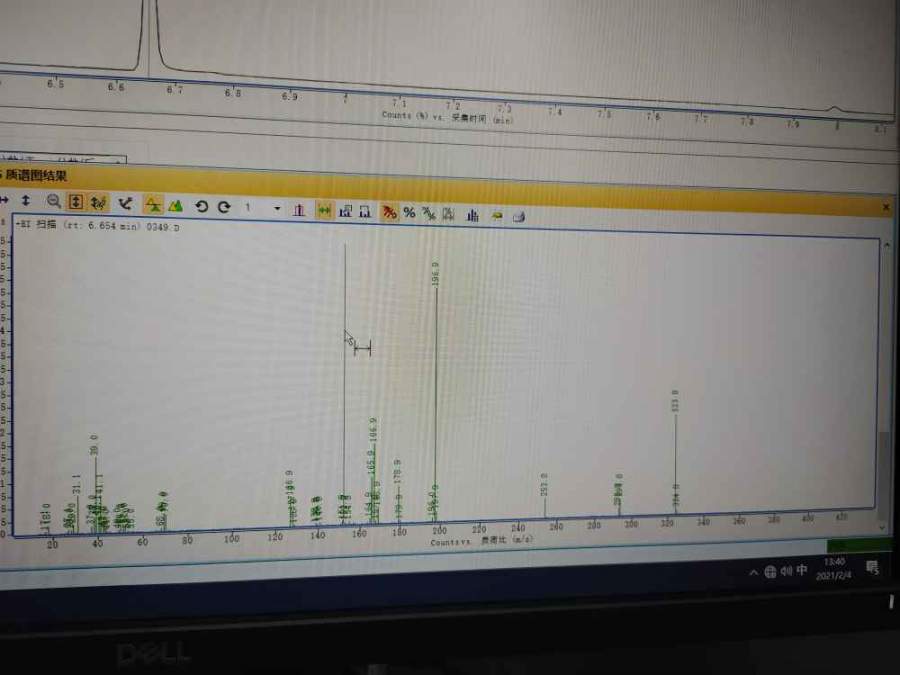Click the 196.9 peak label in the spectrum
The height and width of the screenshot is (675, 900).
pos(435,274)
